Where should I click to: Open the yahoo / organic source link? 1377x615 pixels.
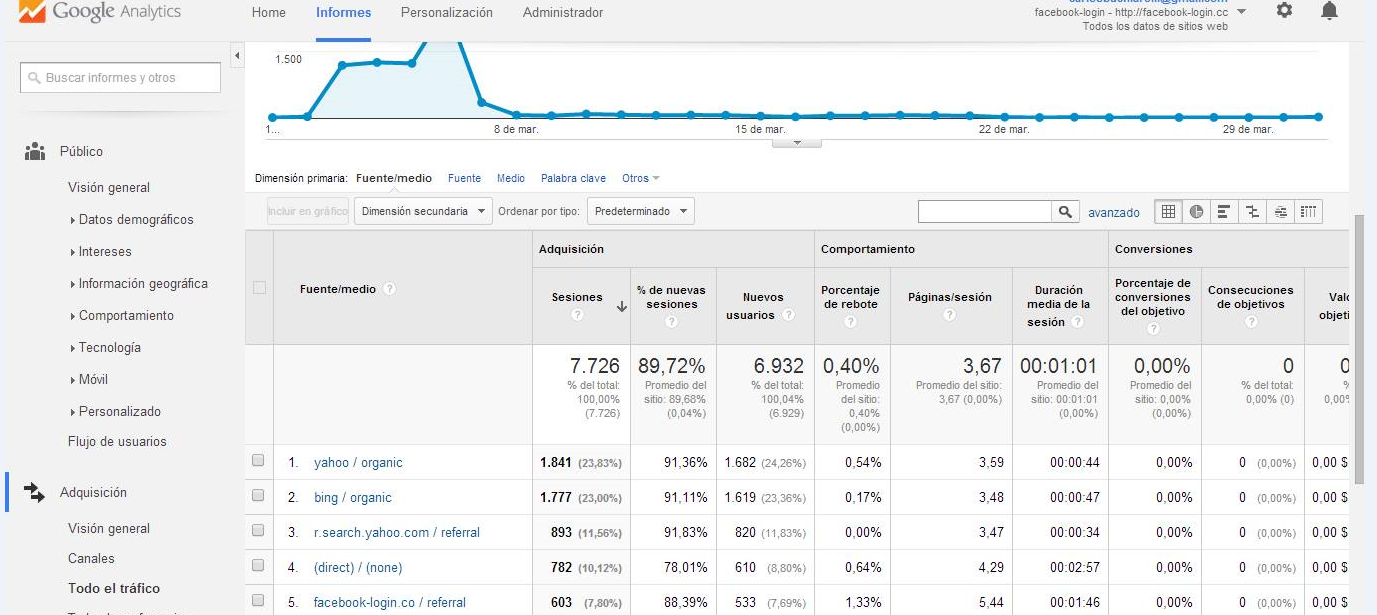[x=358, y=462]
